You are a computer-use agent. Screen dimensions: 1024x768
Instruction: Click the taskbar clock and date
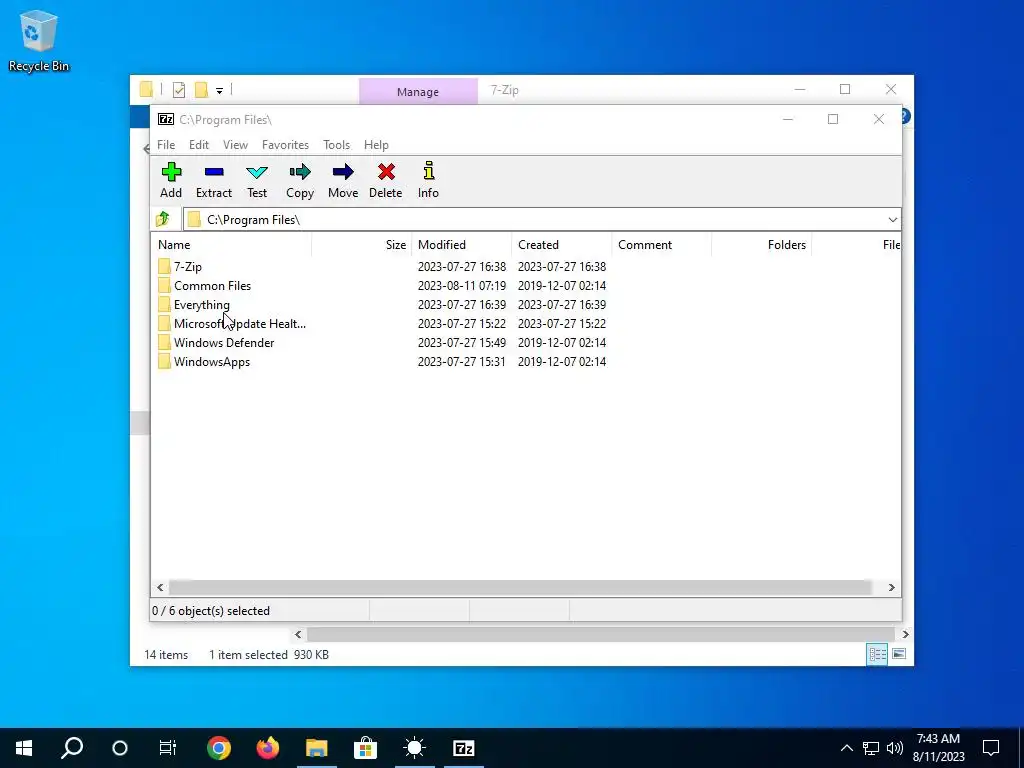[x=938, y=748]
